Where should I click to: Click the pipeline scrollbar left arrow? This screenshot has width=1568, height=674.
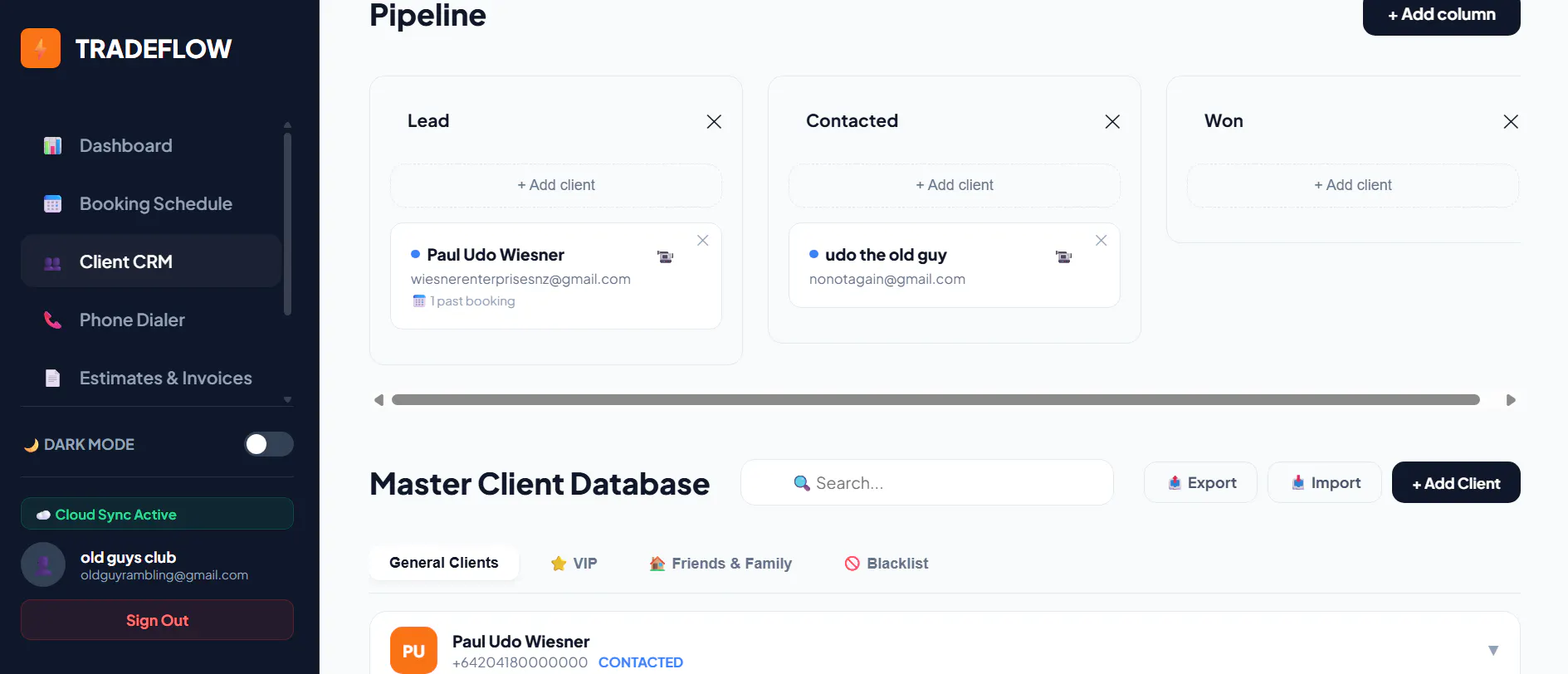(x=379, y=400)
